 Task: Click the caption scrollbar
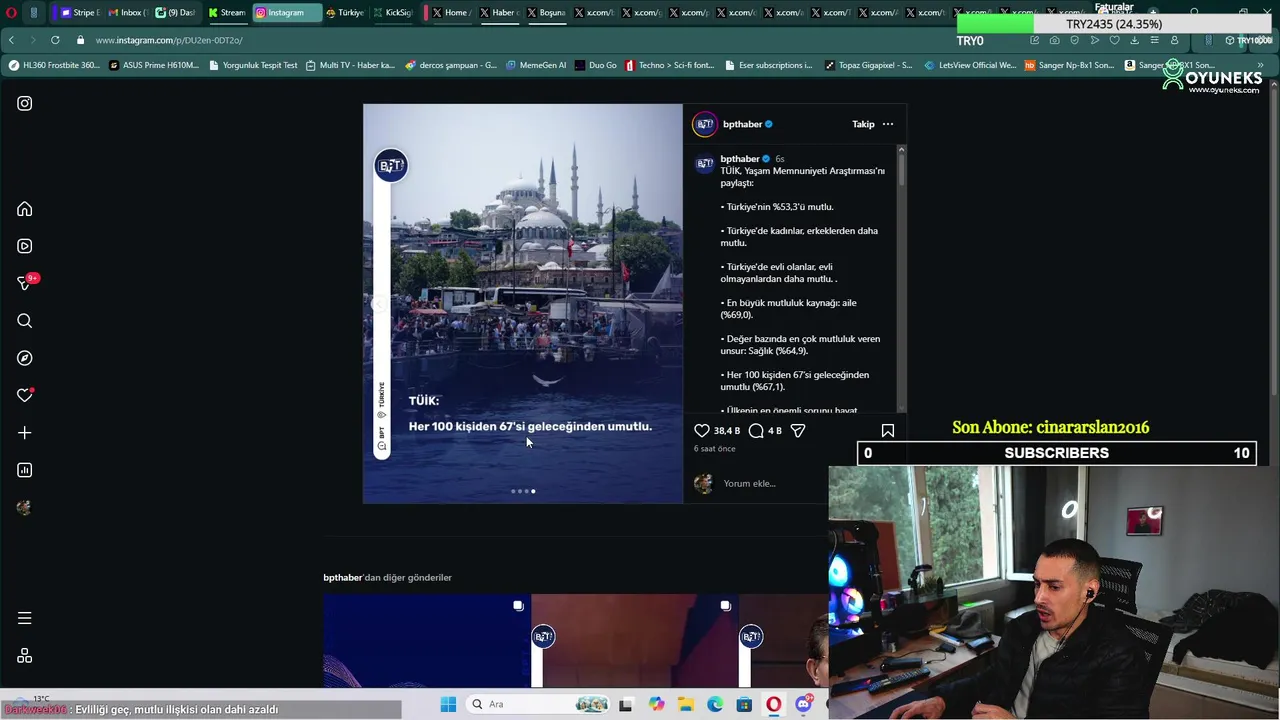(x=901, y=167)
